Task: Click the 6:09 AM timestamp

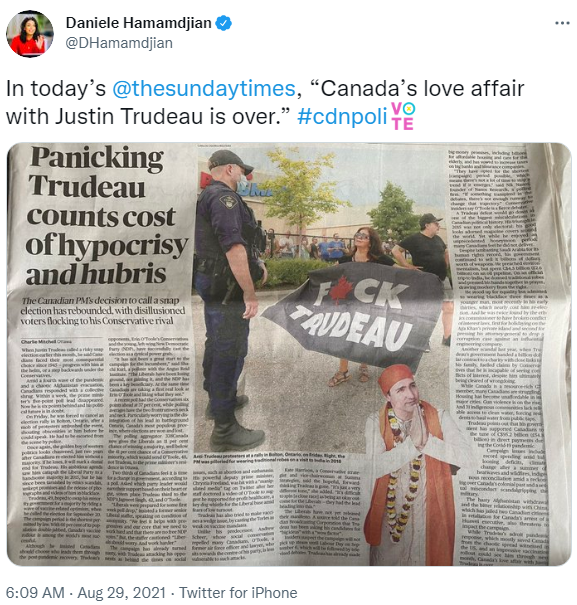Action: tap(35, 592)
